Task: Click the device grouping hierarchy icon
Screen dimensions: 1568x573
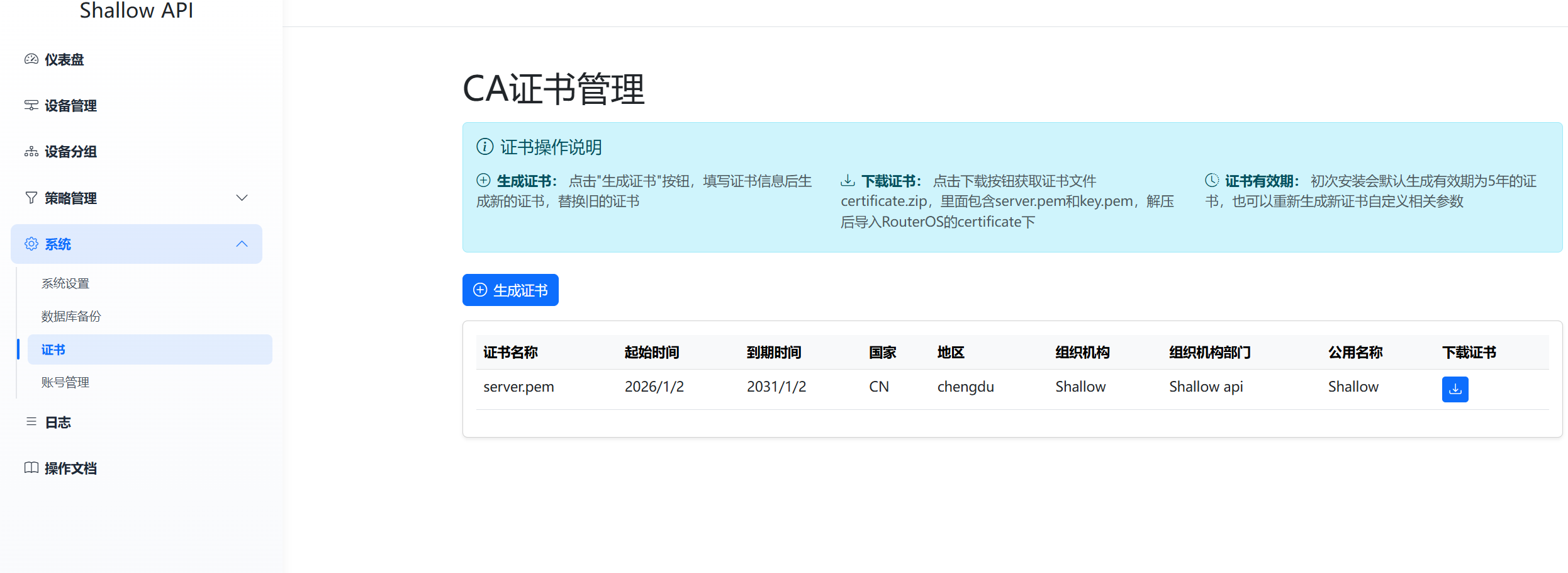Action: (31, 152)
